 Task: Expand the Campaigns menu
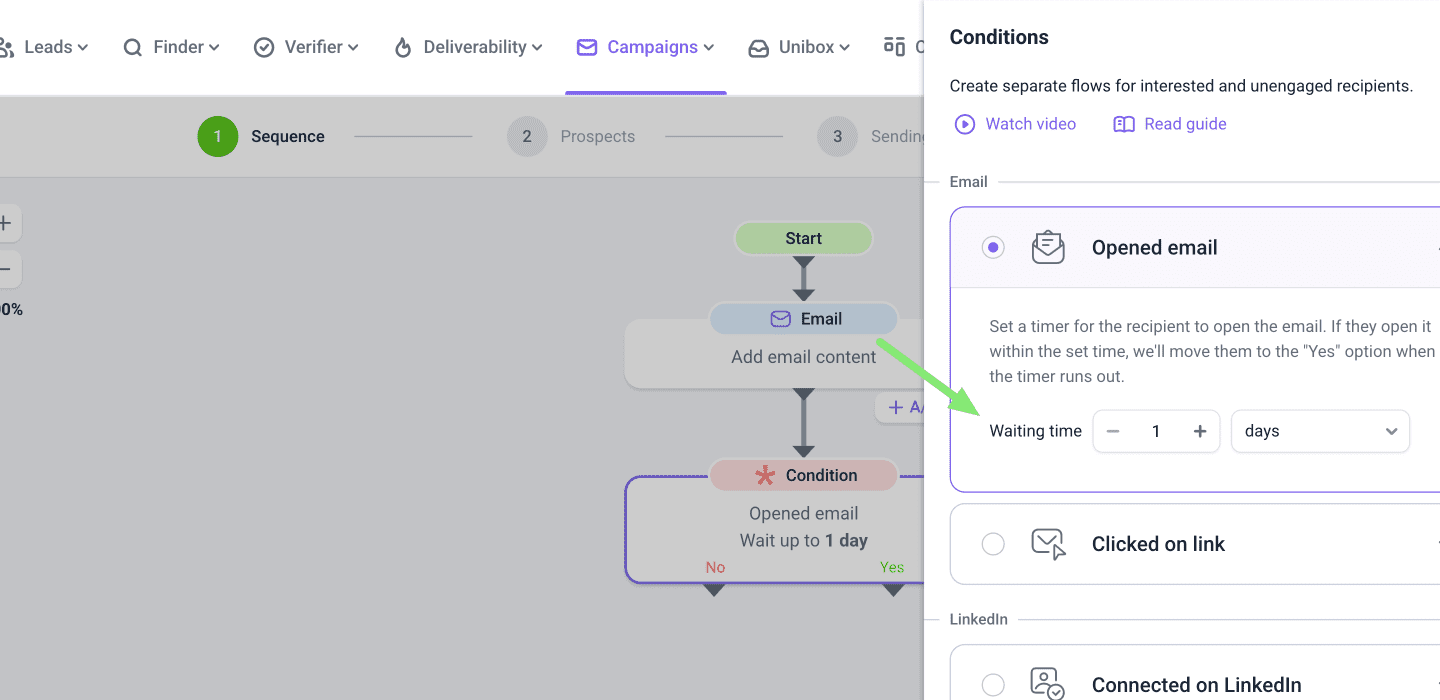[x=646, y=47]
